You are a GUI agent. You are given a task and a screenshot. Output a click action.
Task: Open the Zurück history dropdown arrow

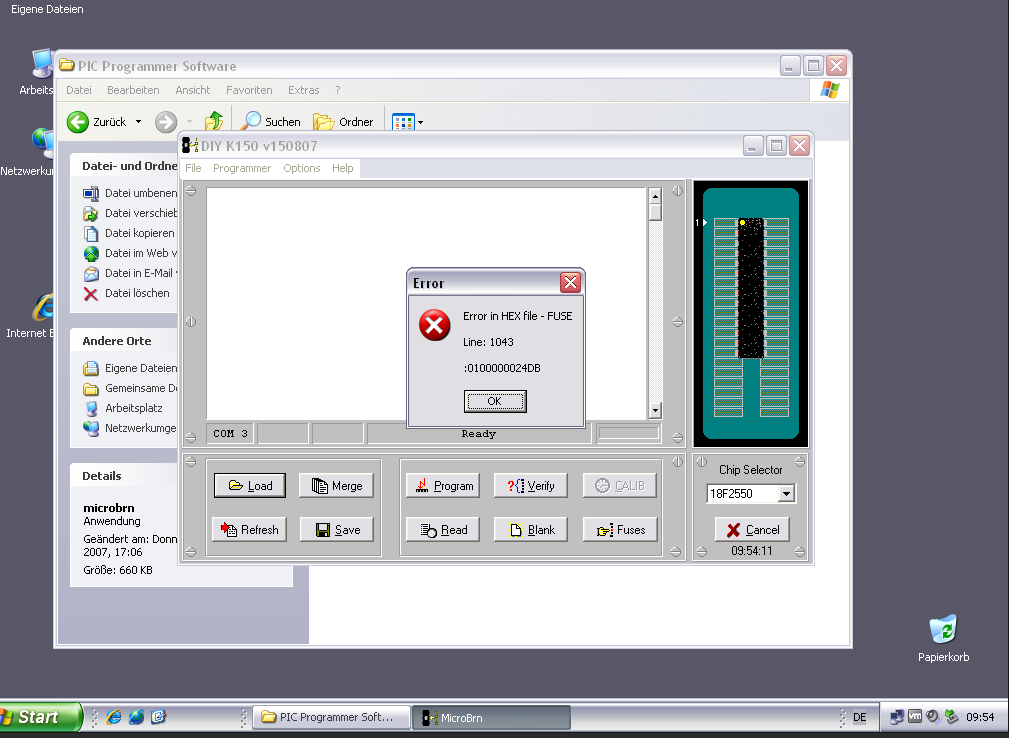138,122
